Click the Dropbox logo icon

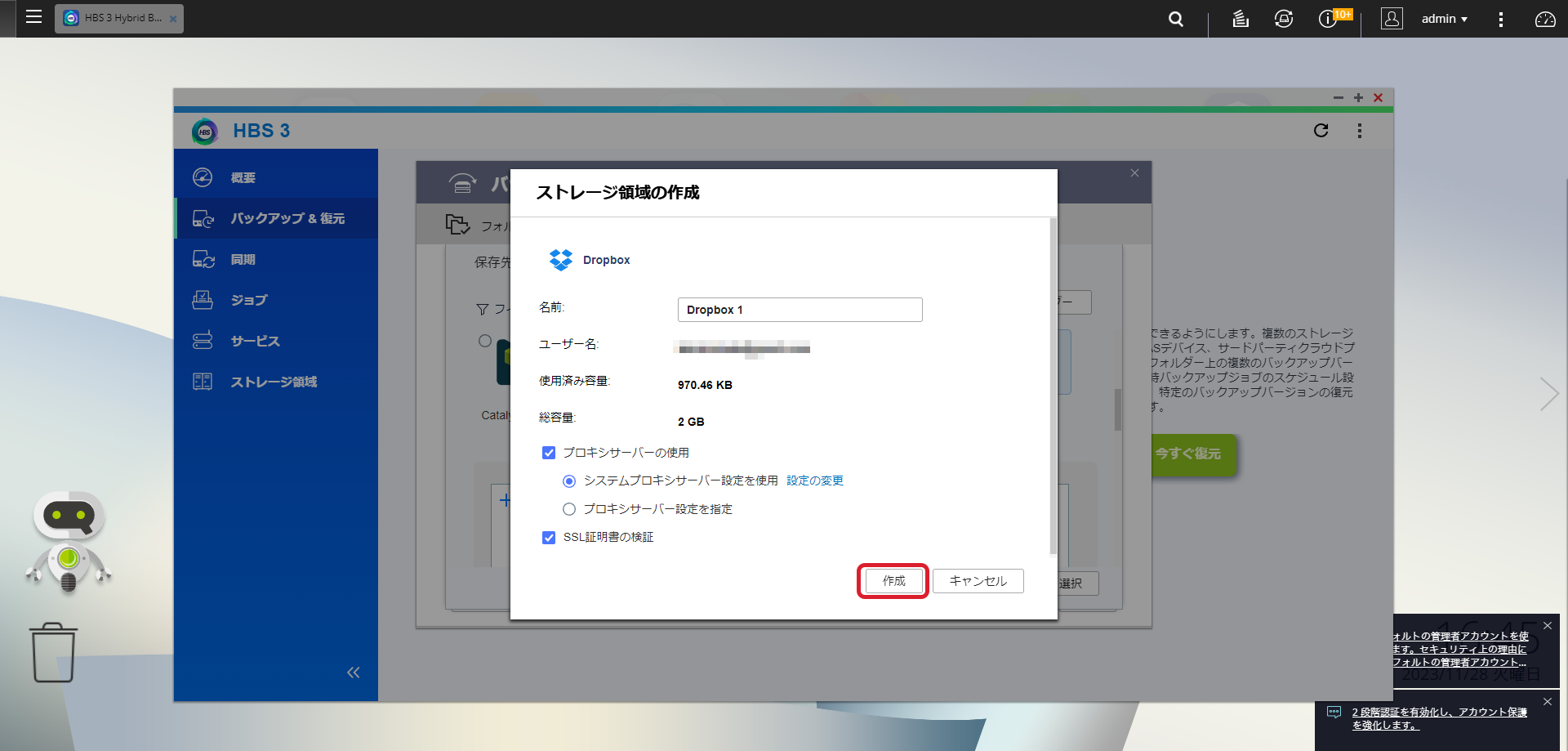coord(561,260)
